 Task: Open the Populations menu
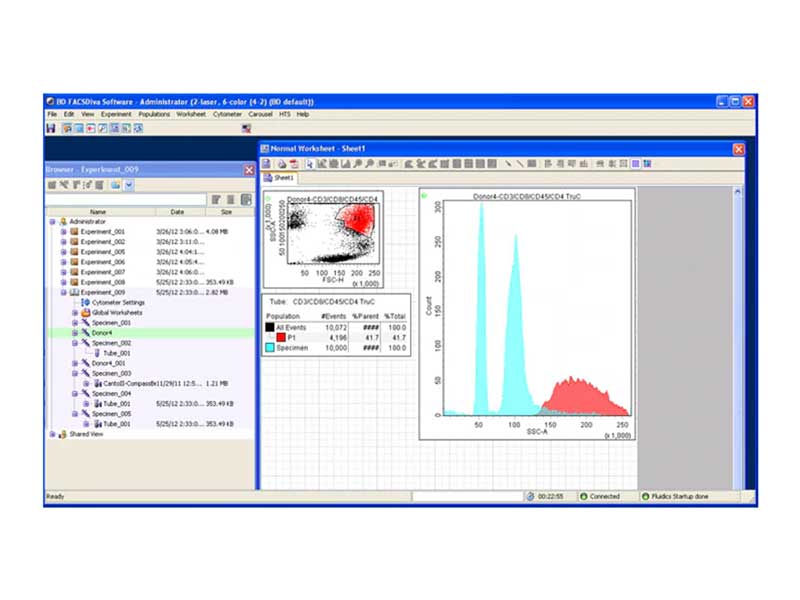pos(154,115)
